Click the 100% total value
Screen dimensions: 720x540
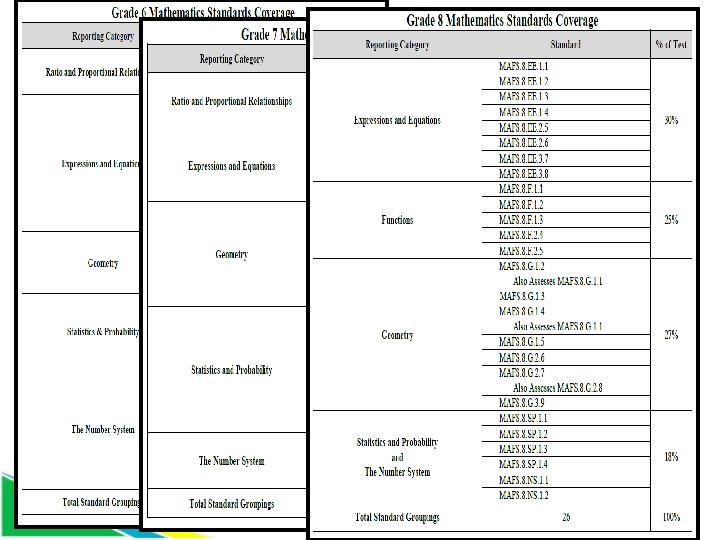pos(671,517)
